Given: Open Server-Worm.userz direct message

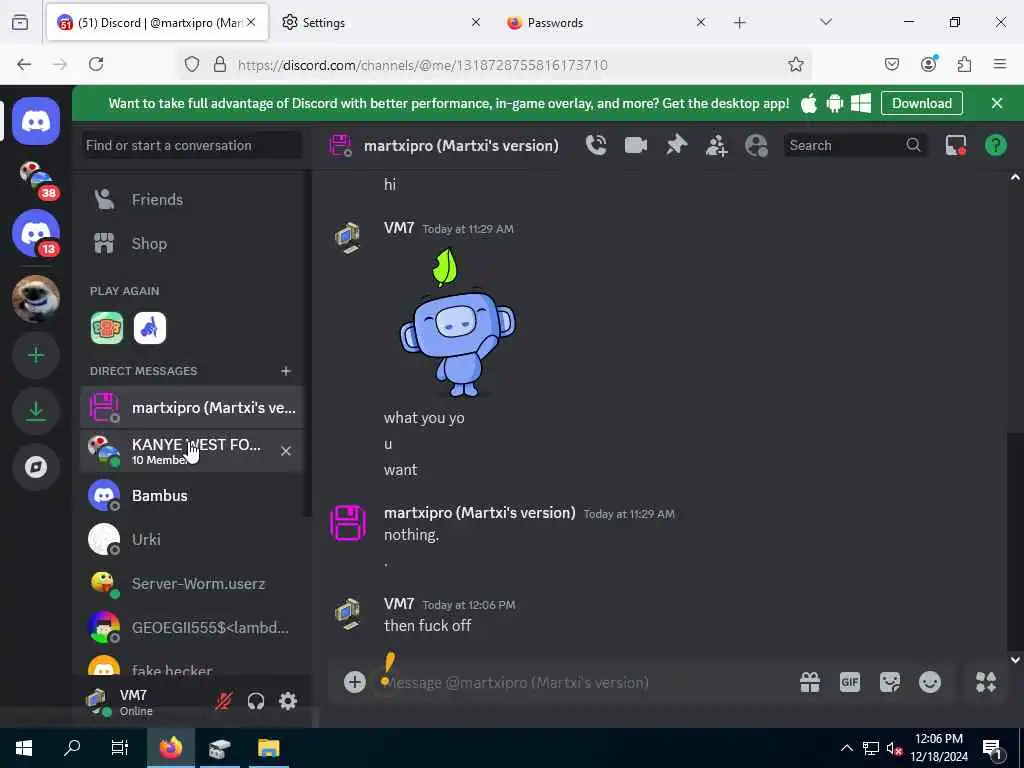Looking at the screenshot, I should click(x=192, y=583).
